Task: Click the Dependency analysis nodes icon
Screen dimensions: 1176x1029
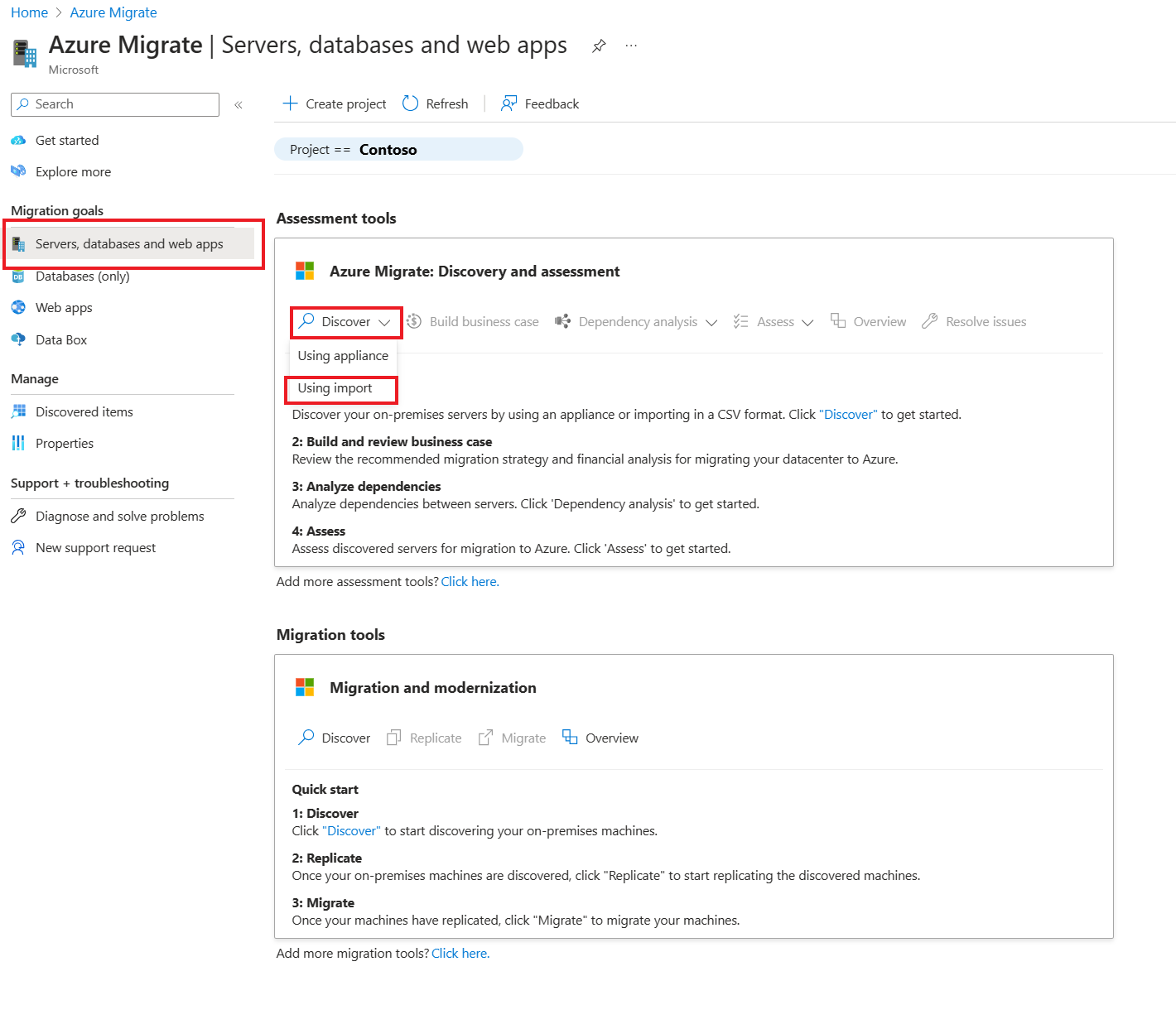Action: pos(562,321)
